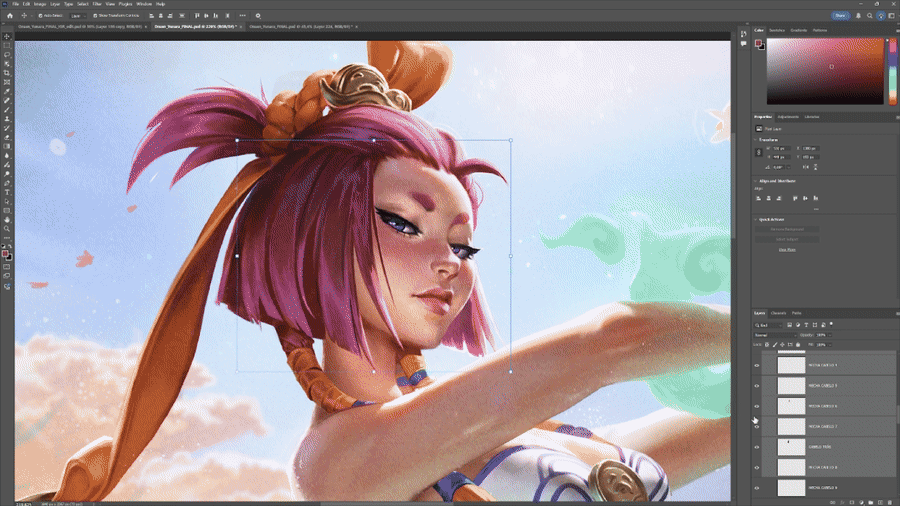The image size is (900, 506).
Task: Create a new group folder icon
Action: click(871, 503)
